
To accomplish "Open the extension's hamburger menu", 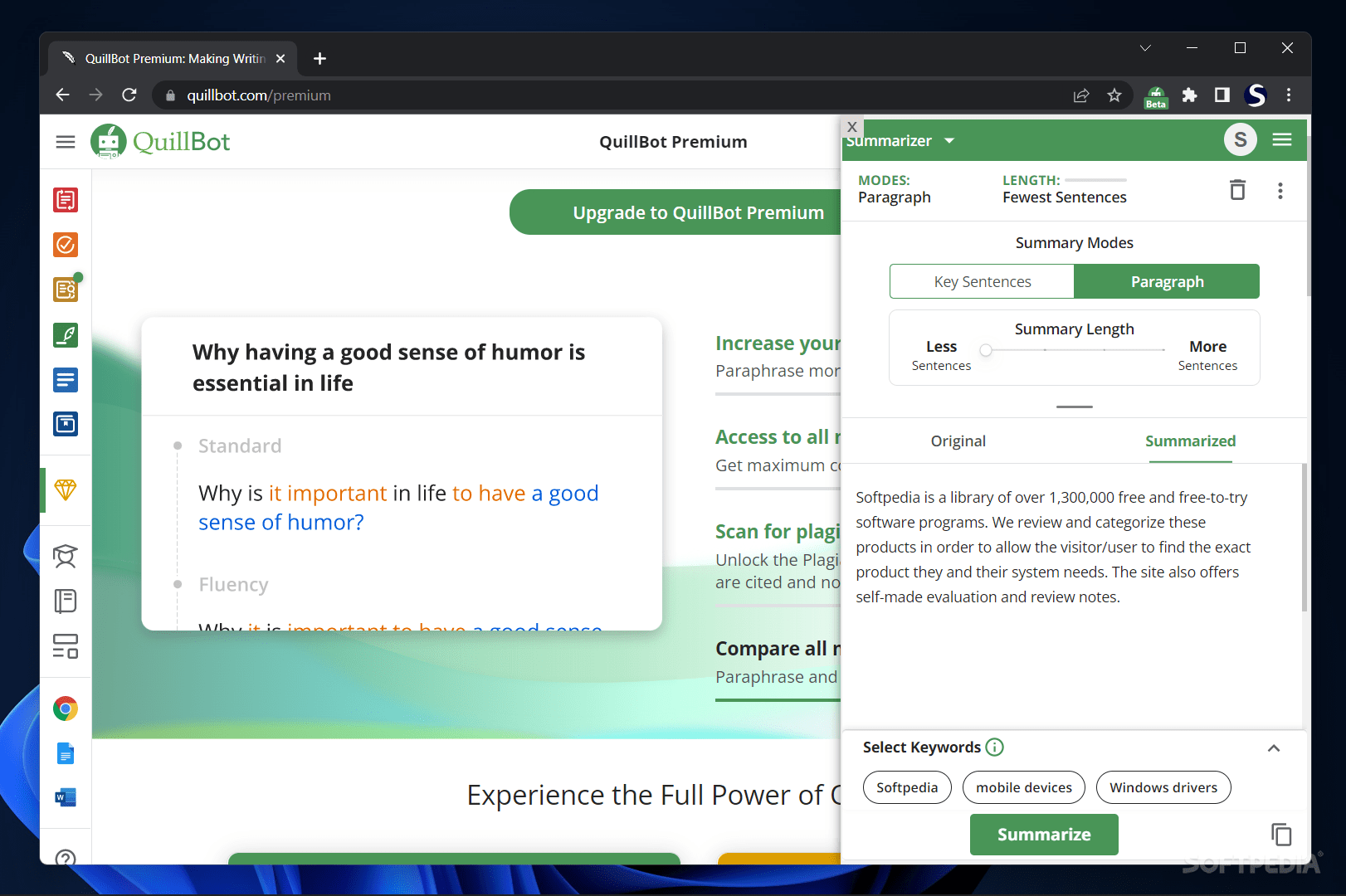I will coord(1282,139).
